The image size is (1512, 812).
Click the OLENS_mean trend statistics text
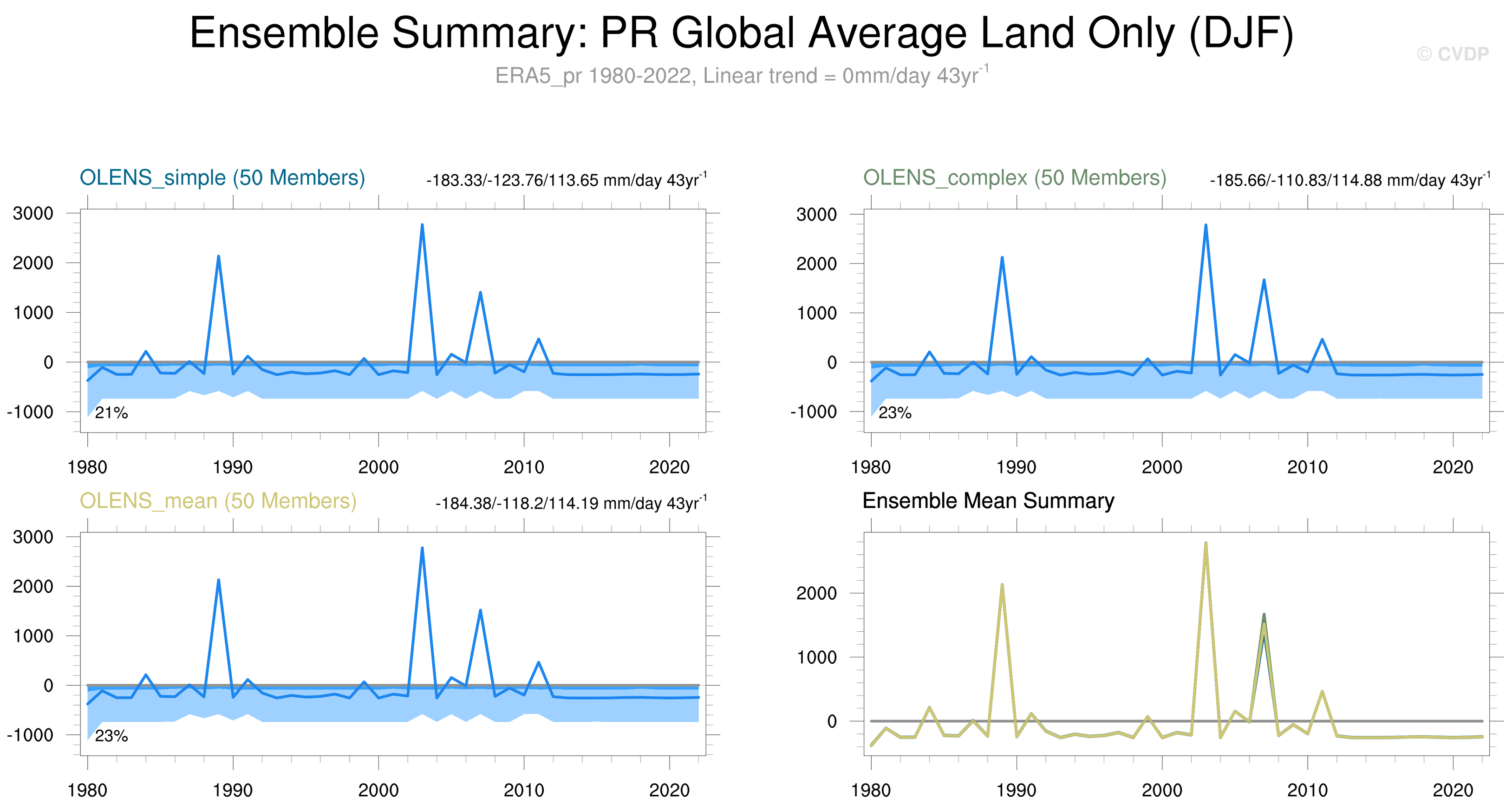click(x=571, y=503)
